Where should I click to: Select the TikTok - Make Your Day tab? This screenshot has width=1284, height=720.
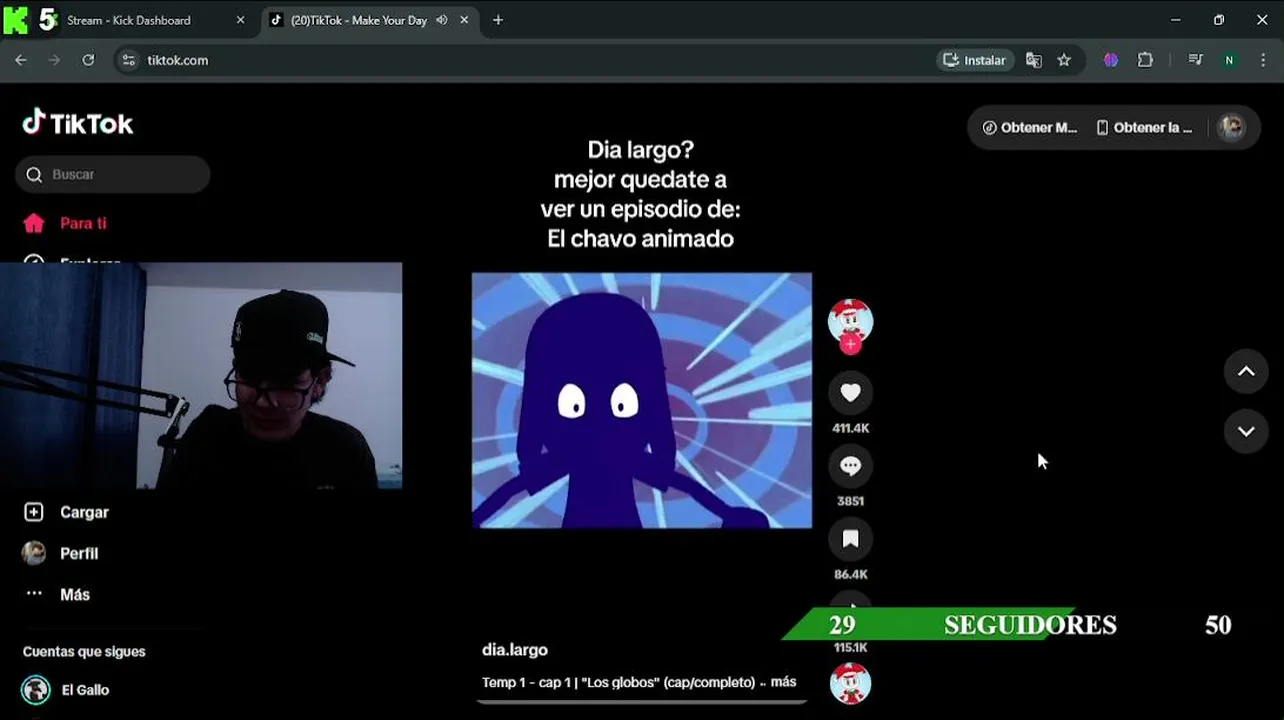[359, 20]
